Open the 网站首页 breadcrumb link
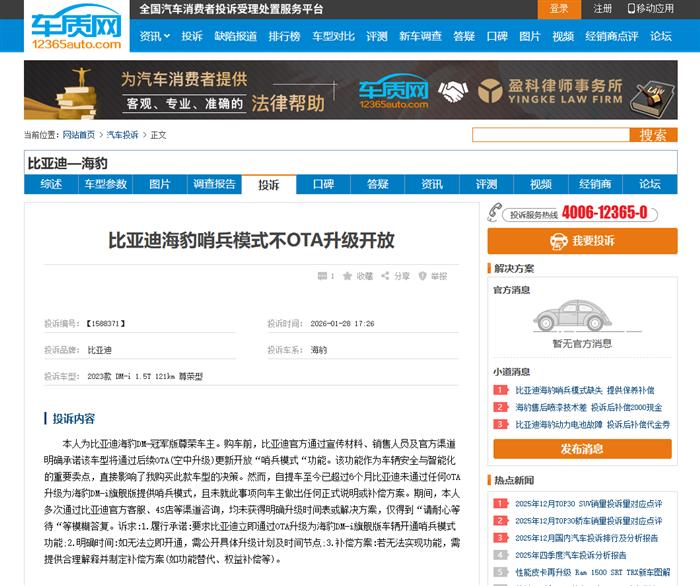Image resolution: width=700 pixels, height=586 pixels. [x=79, y=135]
